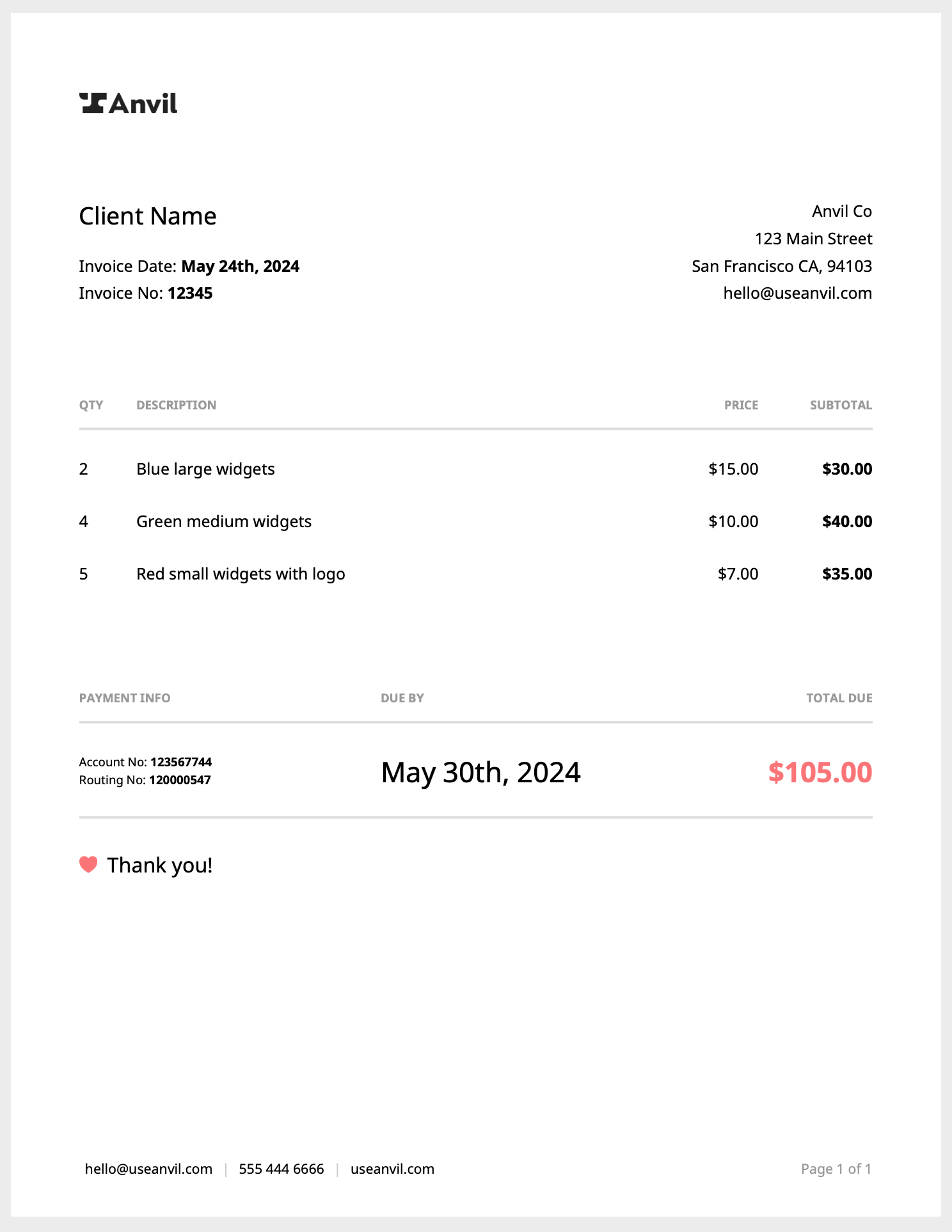Click the phone number 555 444 6666
The height and width of the screenshot is (1232, 952).
pyautogui.click(x=282, y=1169)
